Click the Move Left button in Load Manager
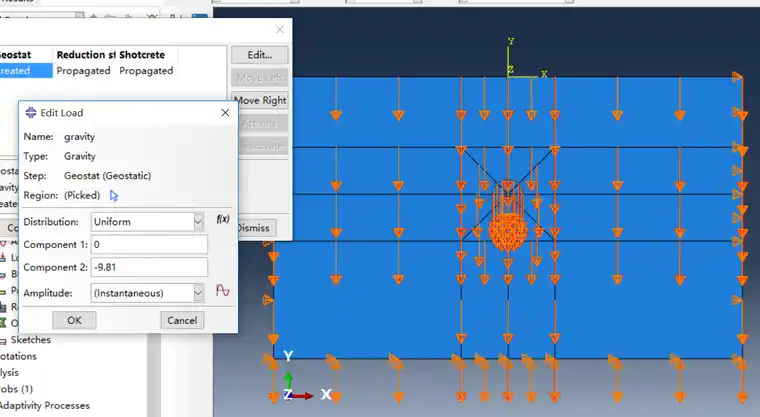Viewport: 760px width, 417px height. pos(259,78)
